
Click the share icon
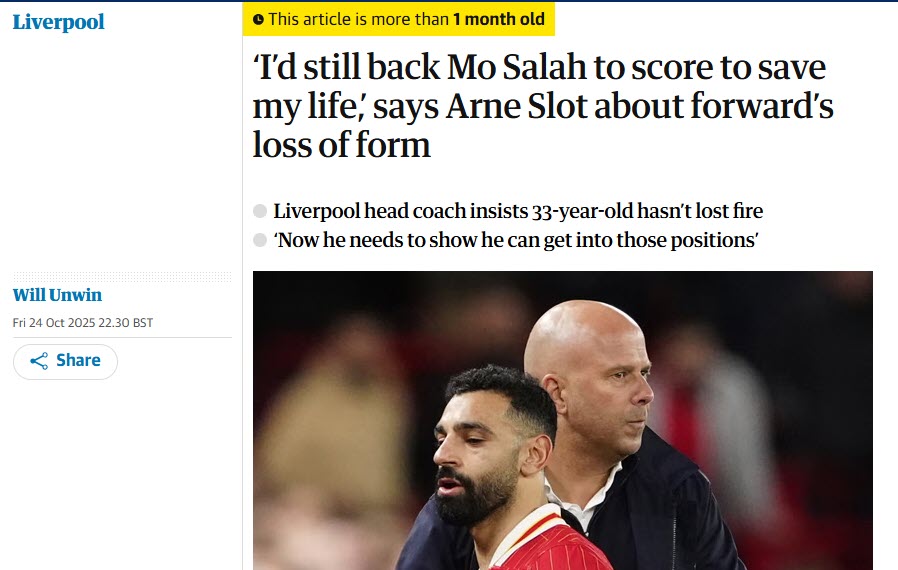(x=39, y=361)
